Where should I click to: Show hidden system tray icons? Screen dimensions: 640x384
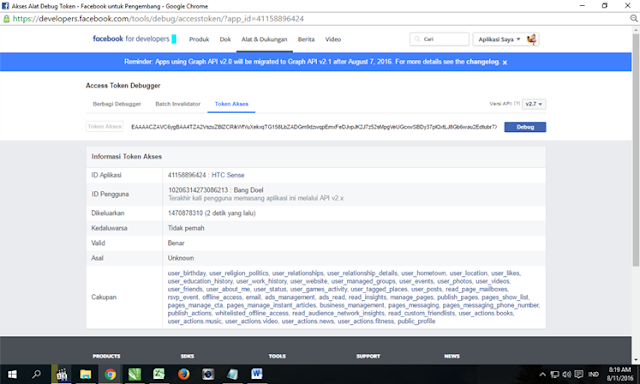542,375
